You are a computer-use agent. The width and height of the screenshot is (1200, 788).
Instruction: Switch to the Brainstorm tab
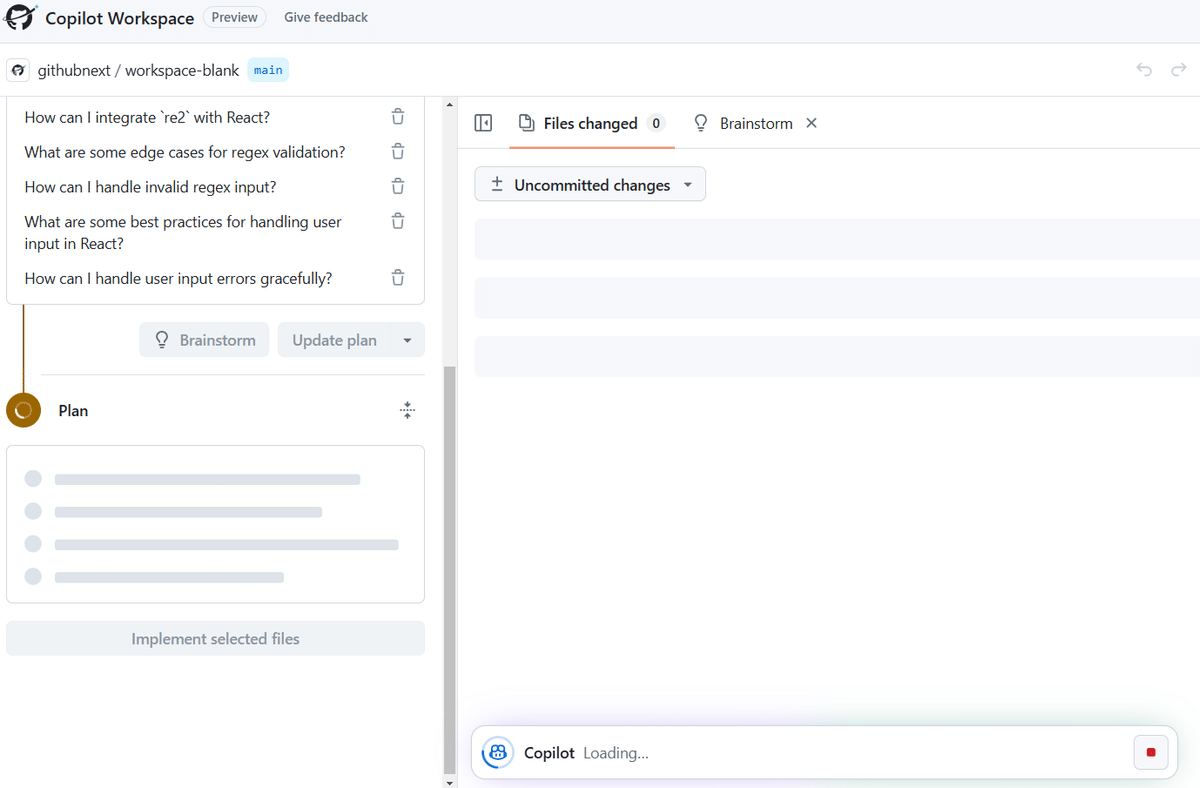(757, 123)
